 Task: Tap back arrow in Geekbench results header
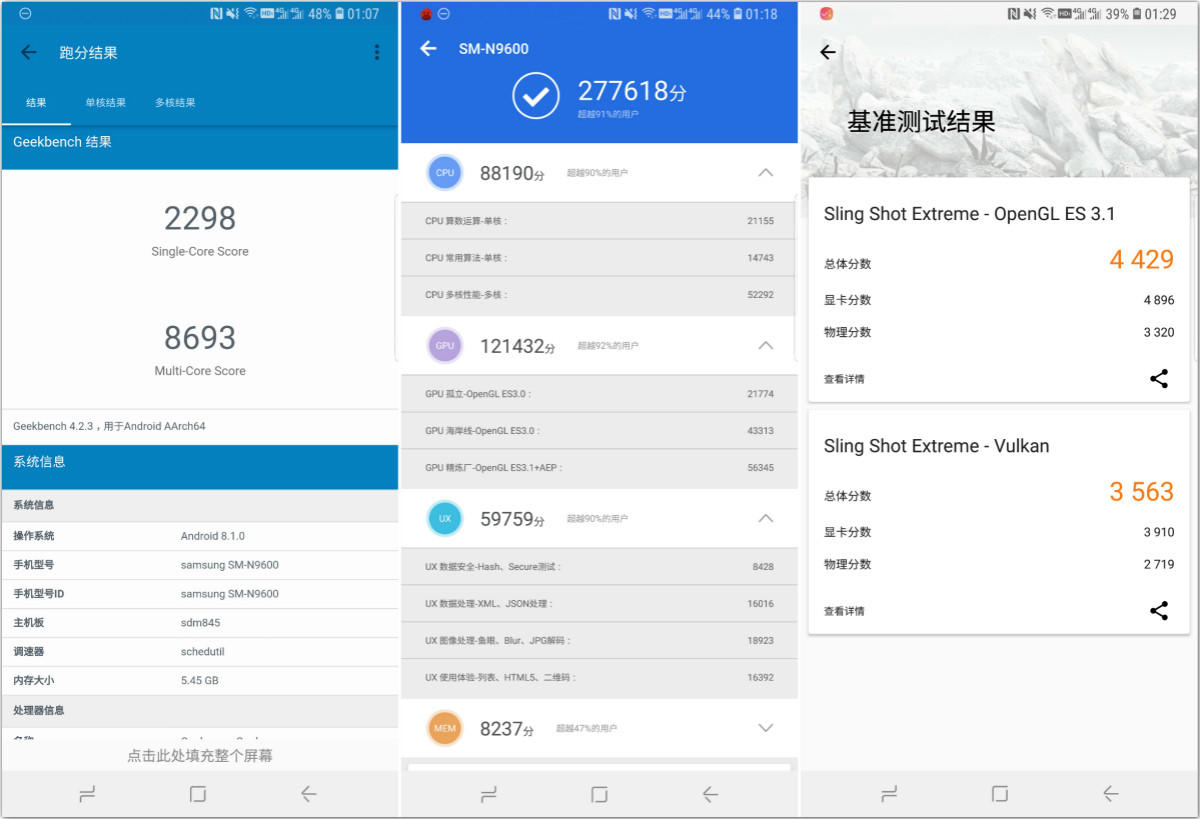point(29,53)
